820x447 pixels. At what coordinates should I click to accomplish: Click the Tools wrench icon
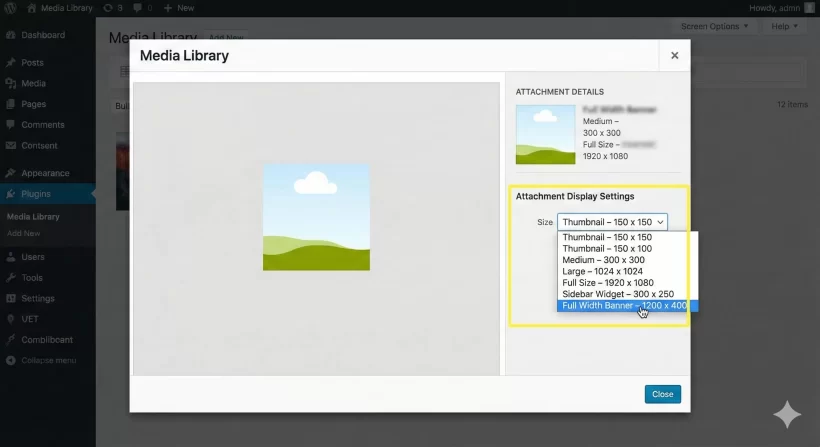(x=10, y=278)
